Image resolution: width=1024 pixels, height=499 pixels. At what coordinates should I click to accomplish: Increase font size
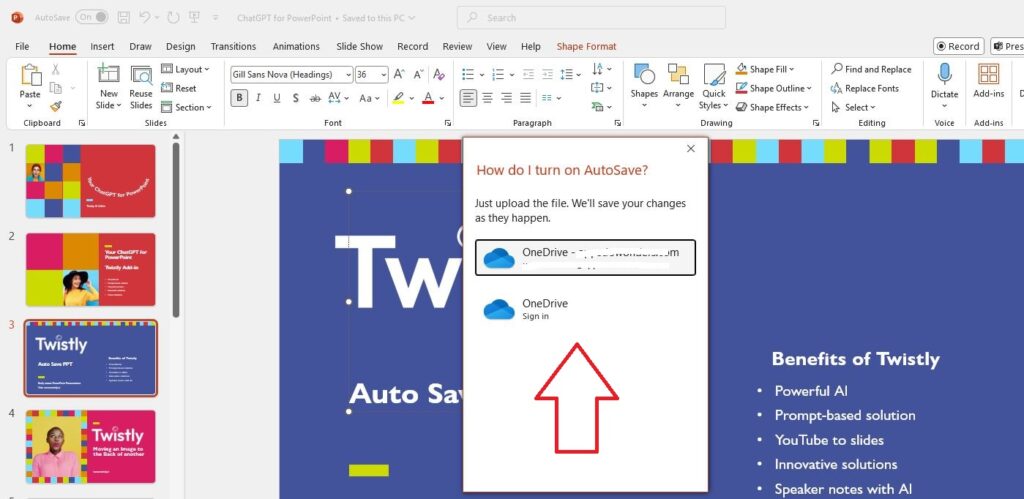(399, 74)
